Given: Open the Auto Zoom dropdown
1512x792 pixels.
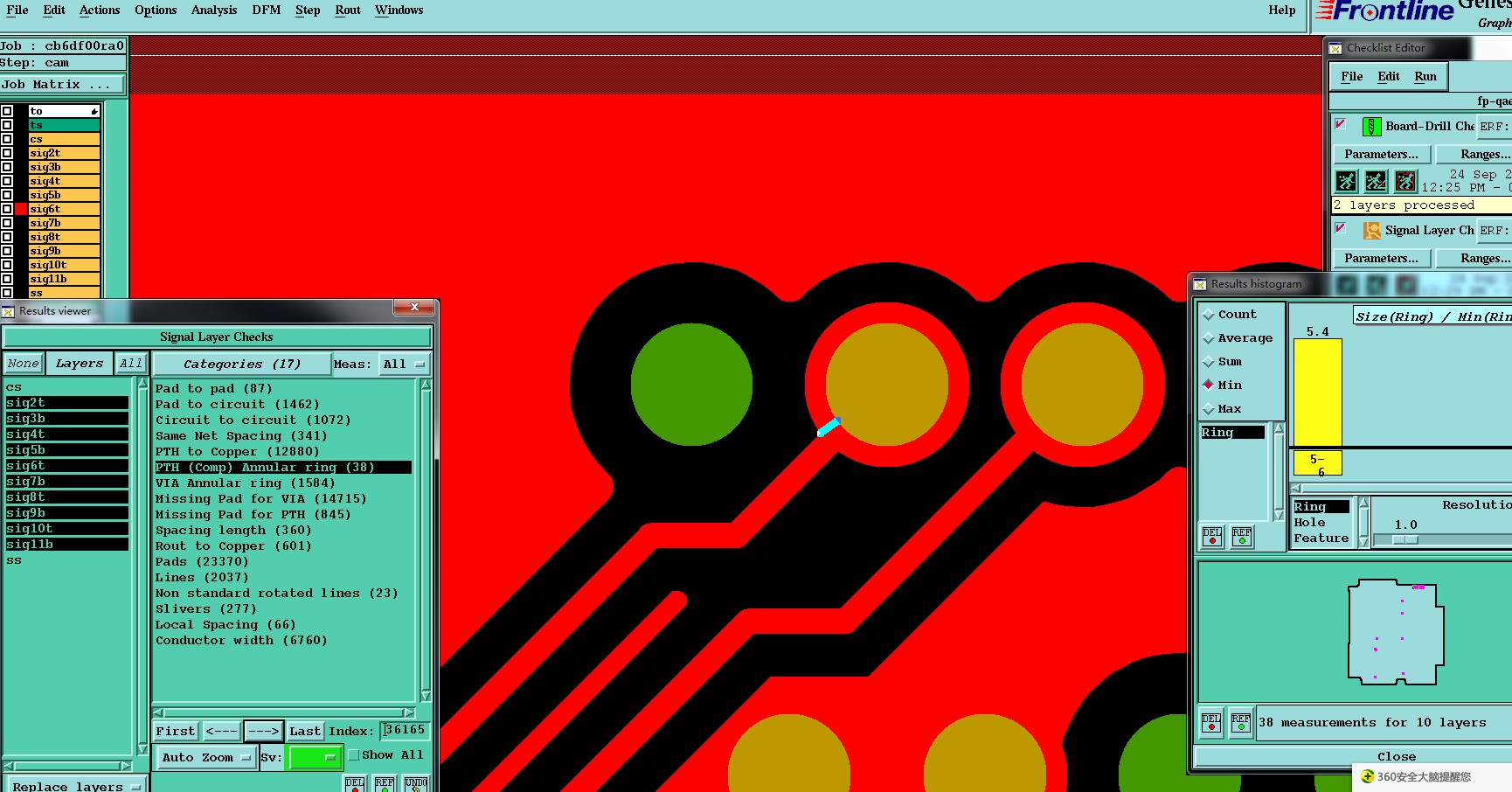Looking at the screenshot, I should pyautogui.click(x=205, y=758).
